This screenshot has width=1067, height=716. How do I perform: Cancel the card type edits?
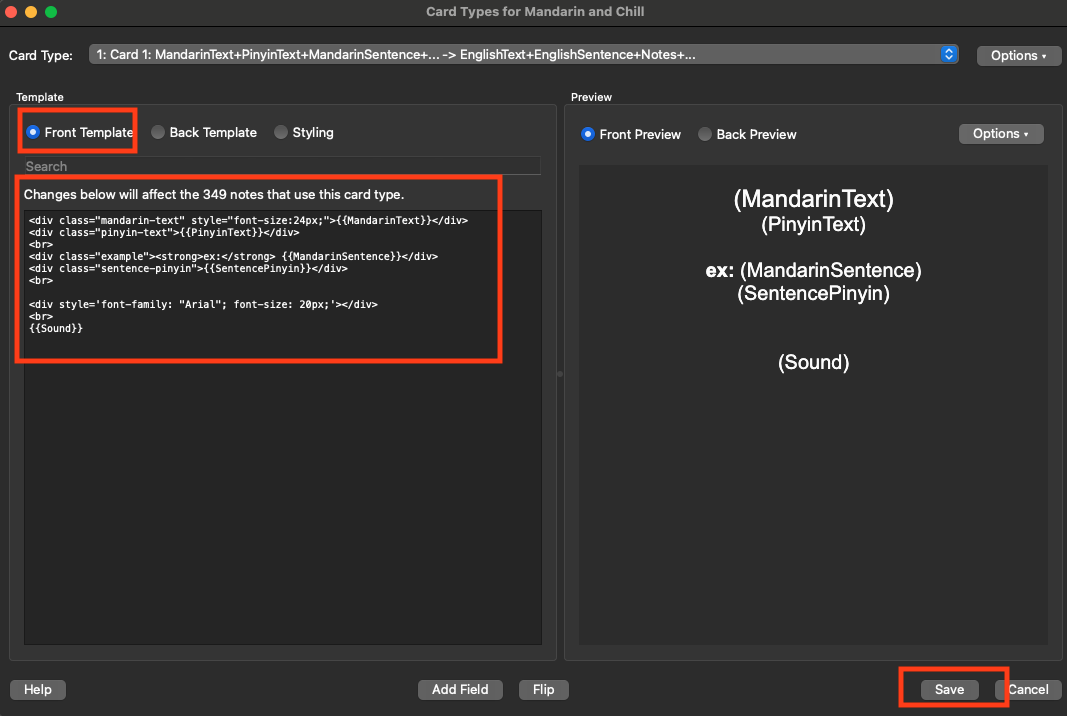click(1028, 689)
